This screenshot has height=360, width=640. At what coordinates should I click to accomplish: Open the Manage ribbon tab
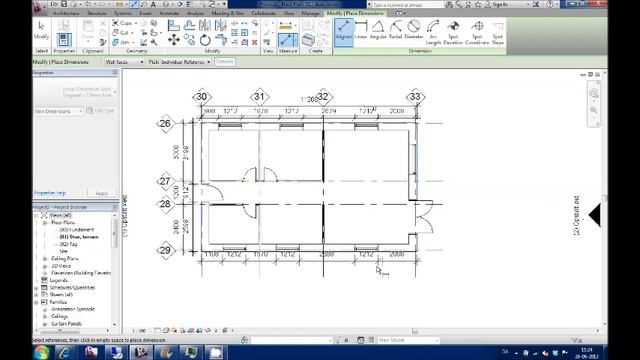coord(310,13)
